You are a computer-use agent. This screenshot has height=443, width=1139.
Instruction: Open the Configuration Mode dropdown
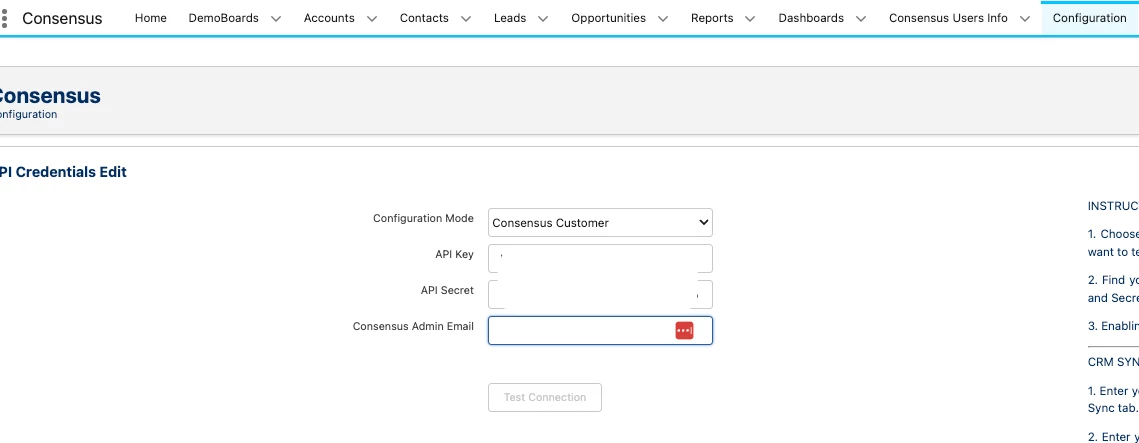pos(600,222)
